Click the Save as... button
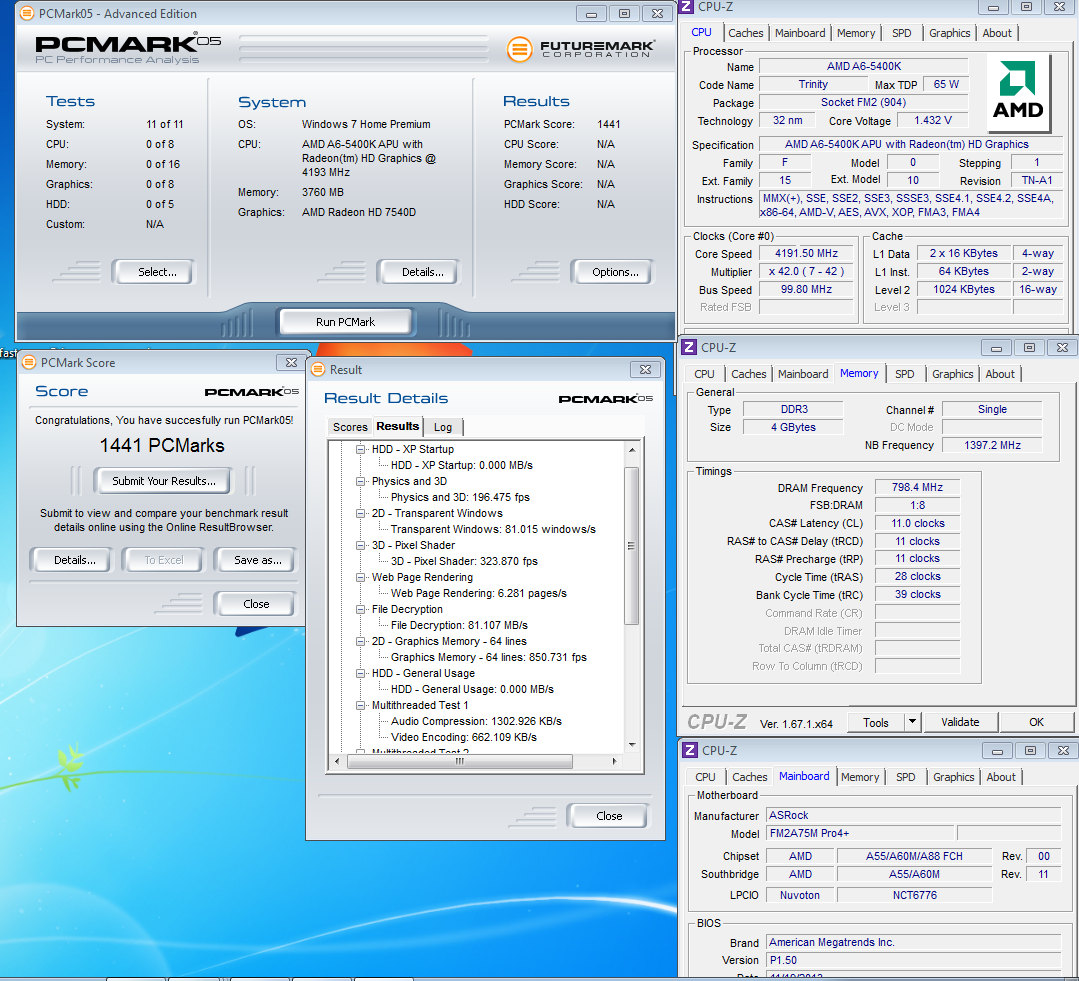The height and width of the screenshot is (981, 1079). (257, 560)
